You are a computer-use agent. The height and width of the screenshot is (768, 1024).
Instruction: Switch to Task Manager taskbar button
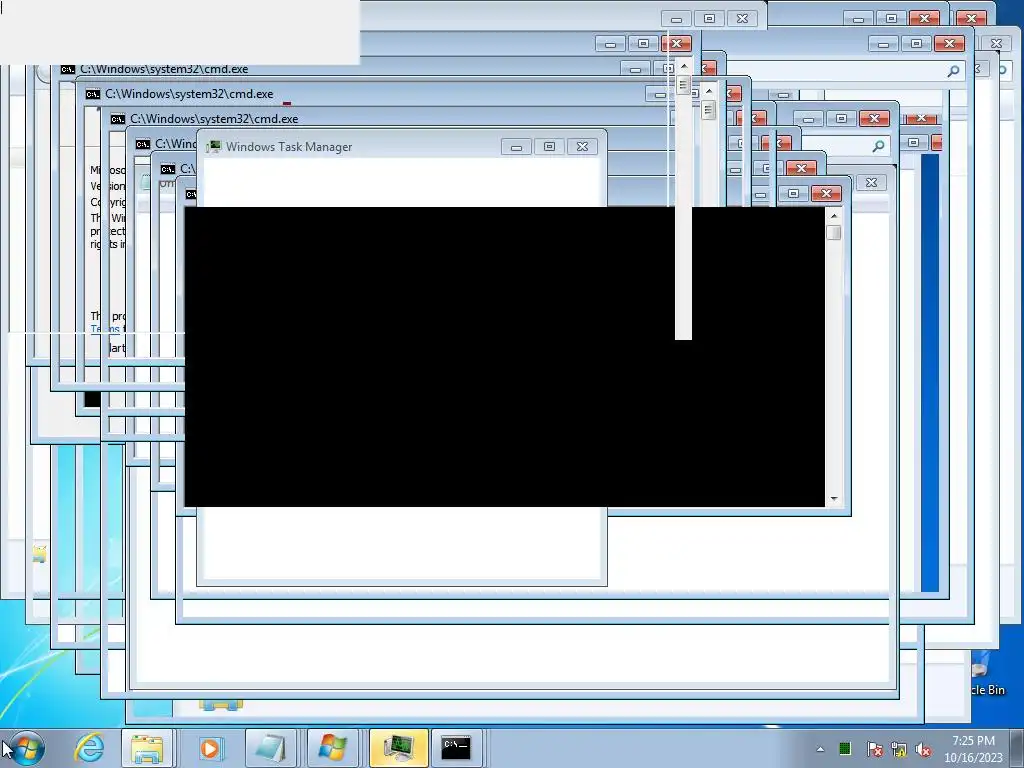(398, 748)
